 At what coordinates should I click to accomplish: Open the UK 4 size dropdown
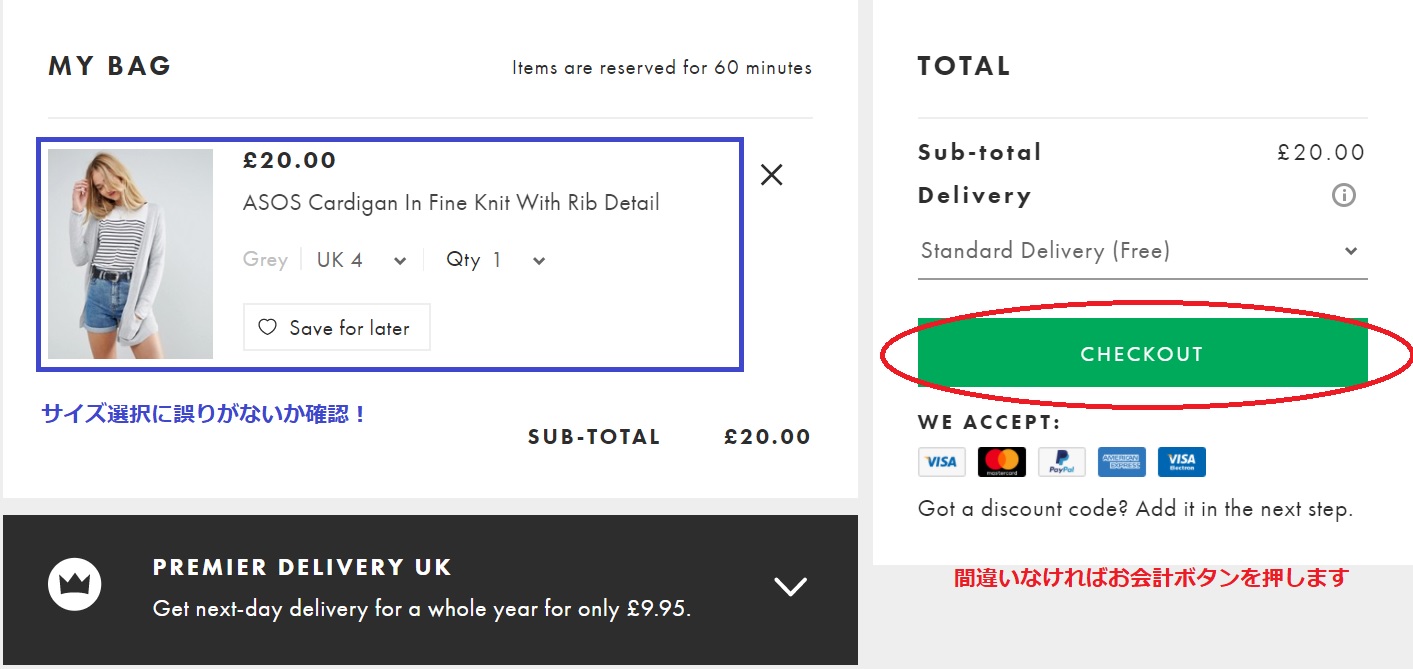pyautogui.click(x=361, y=260)
